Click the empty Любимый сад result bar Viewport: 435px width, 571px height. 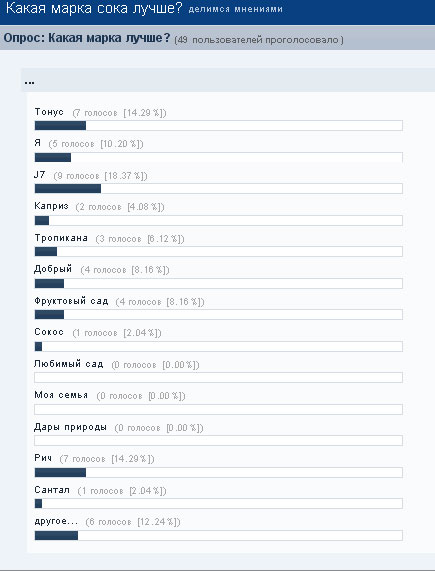(218, 378)
